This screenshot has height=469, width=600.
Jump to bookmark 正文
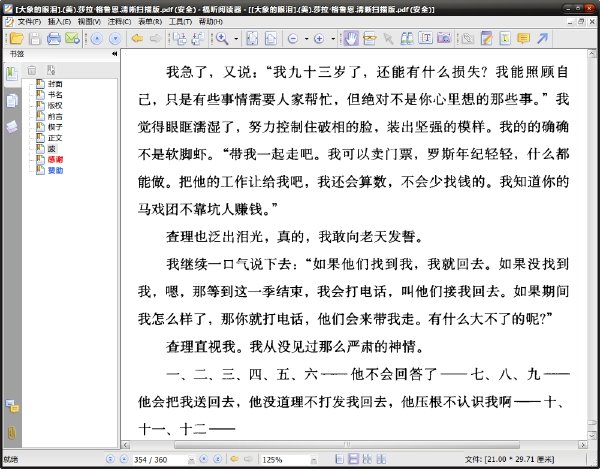click(55, 138)
